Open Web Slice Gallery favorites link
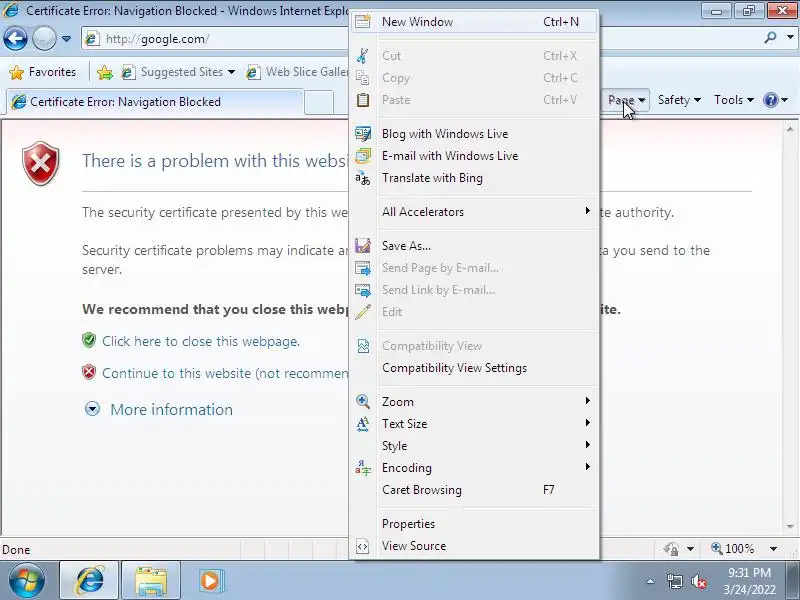800x600 pixels. coord(297,72)
